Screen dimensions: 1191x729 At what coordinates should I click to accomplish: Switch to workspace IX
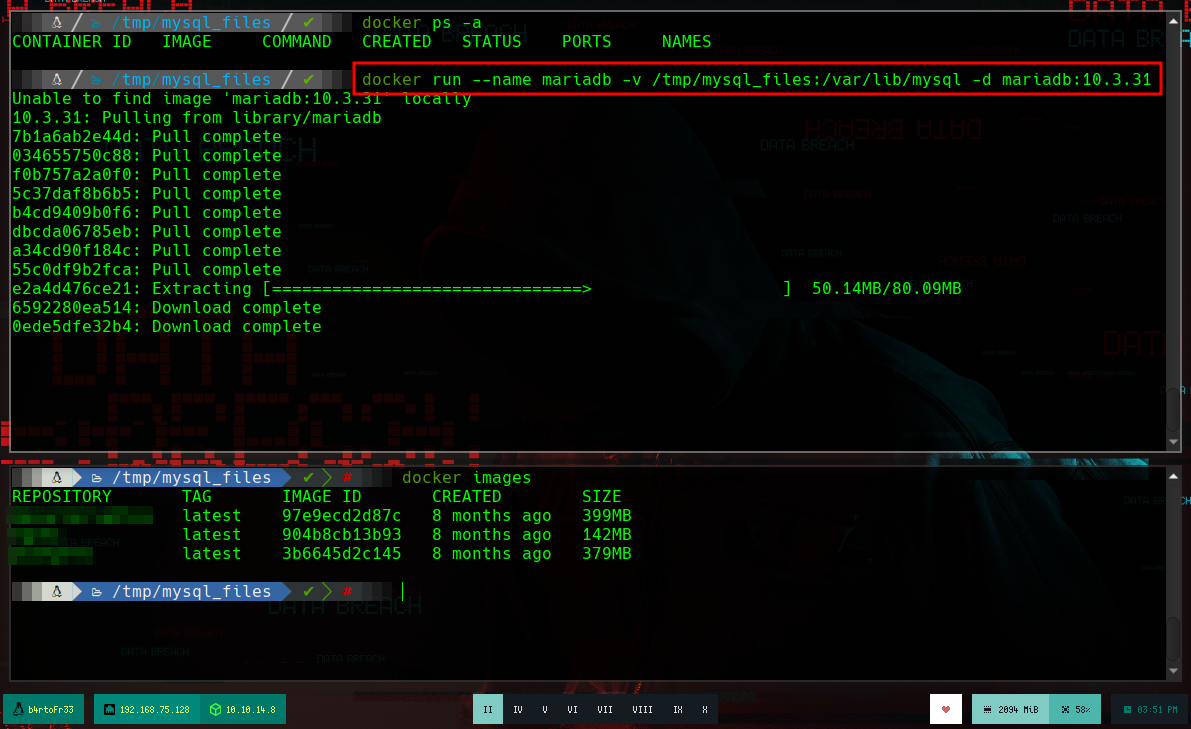pyautogui.click(x=678, y=709)
